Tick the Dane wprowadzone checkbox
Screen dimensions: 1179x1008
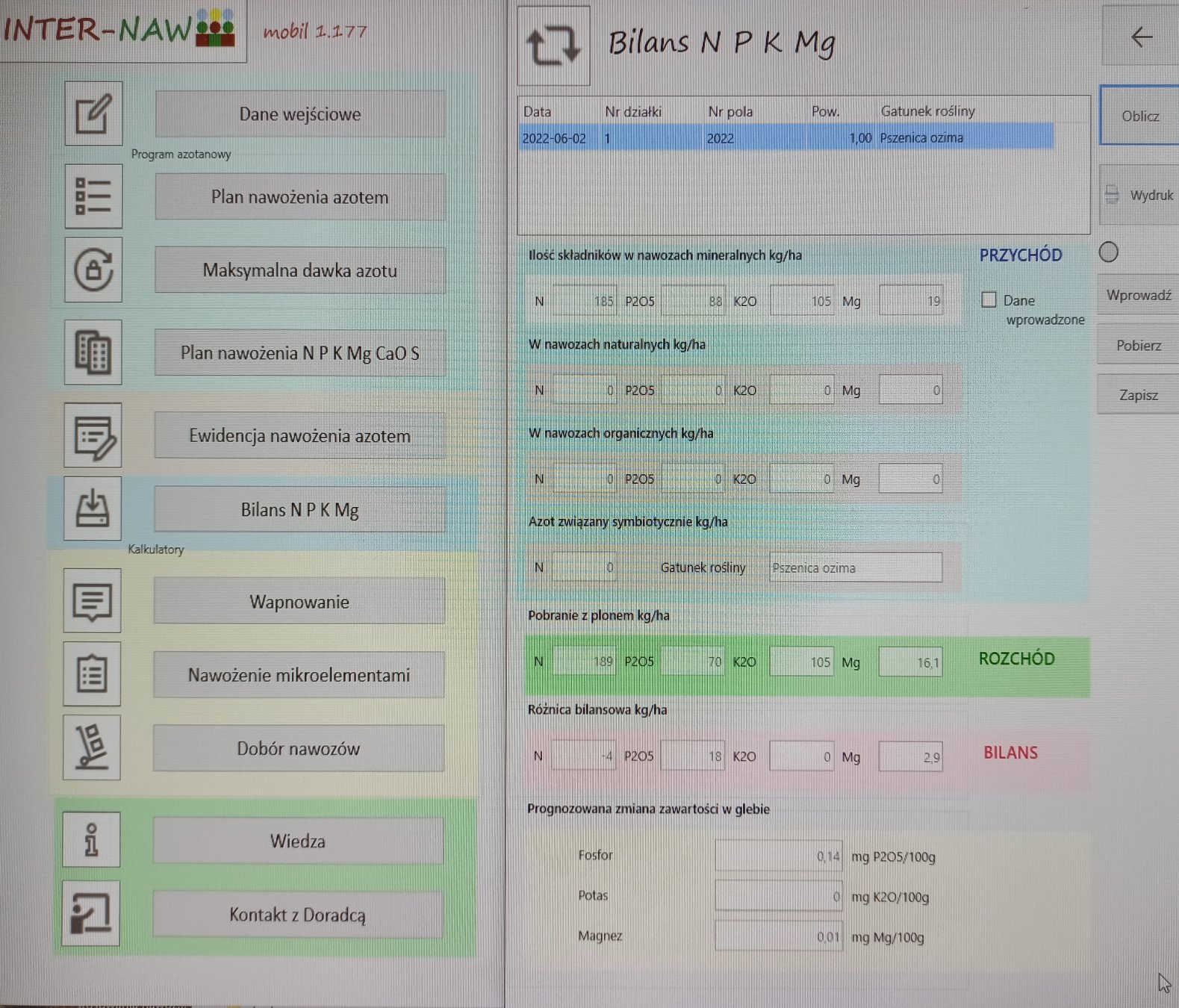[x=989, y=300]
